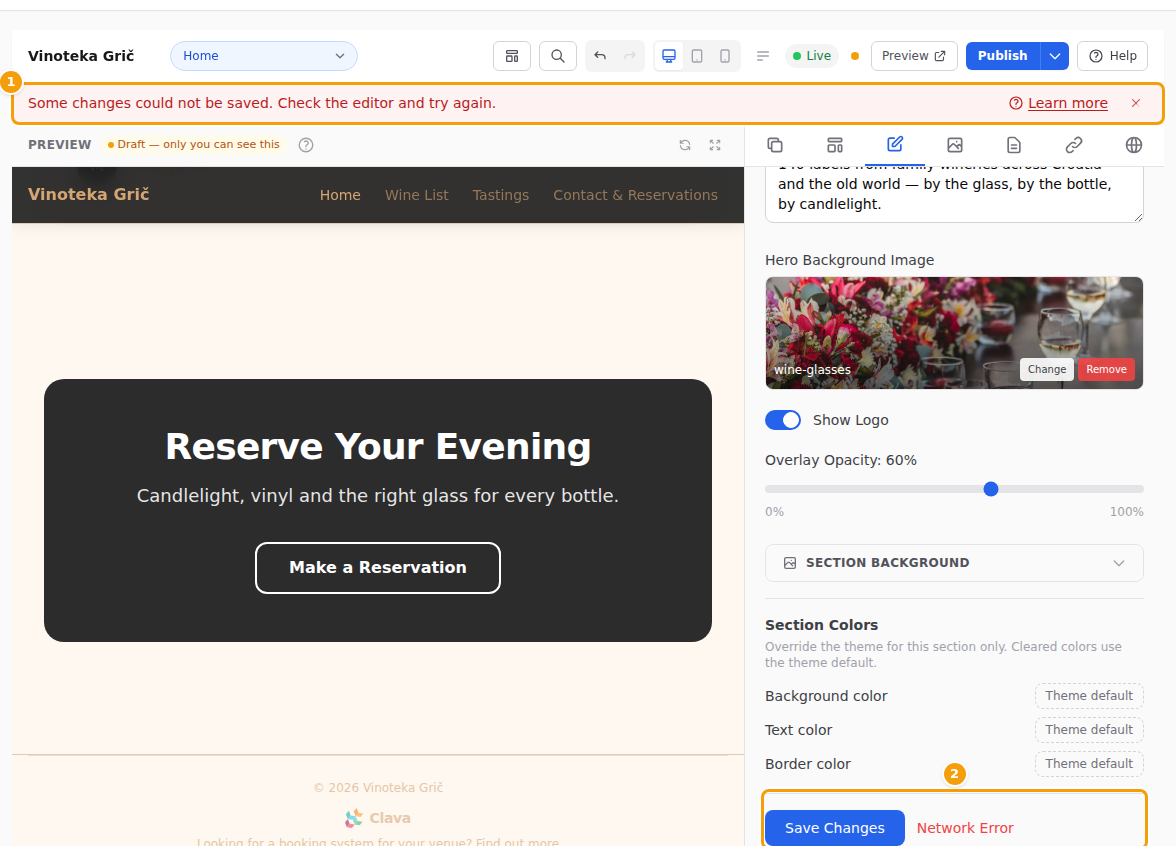Refresh the preview pane
Image resolution: width=1176 pixels, height=846 pixels.
tap(685, 145)
